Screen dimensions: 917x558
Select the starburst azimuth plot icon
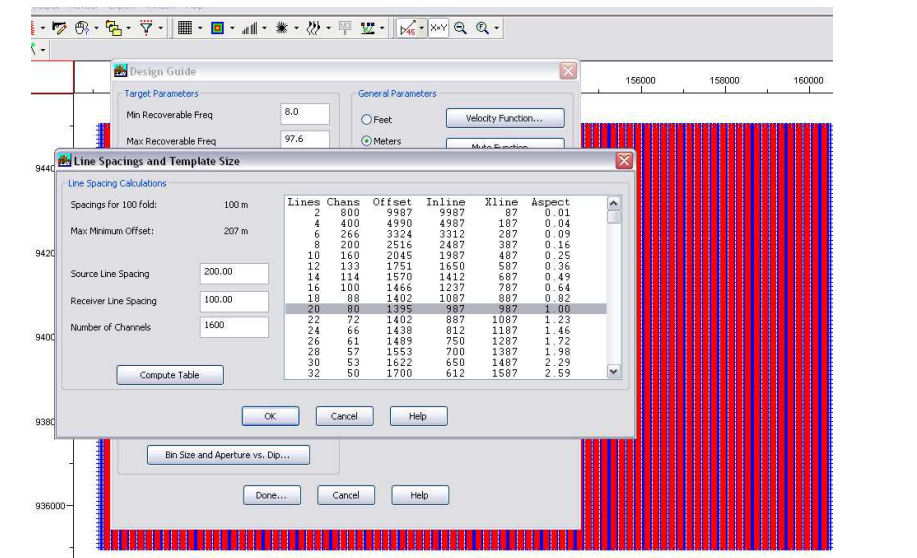point(282,27)
